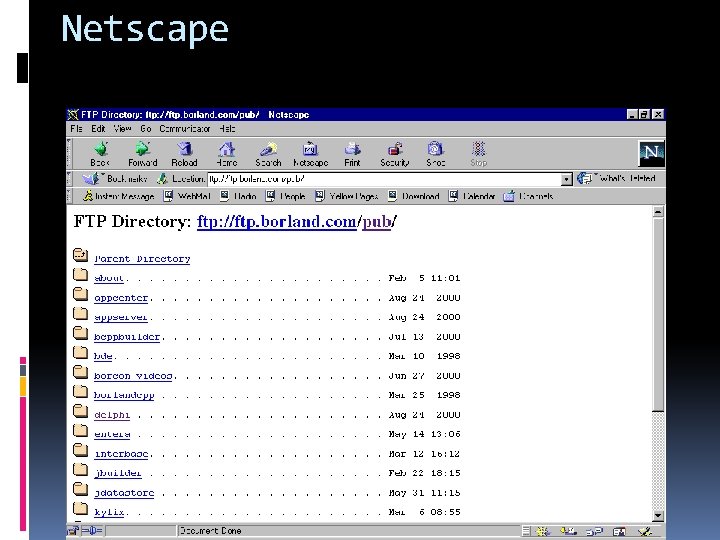The height and width of the screenshot is (540, 720).
Task: Open the People shortcut
Action: coord(286,196)
